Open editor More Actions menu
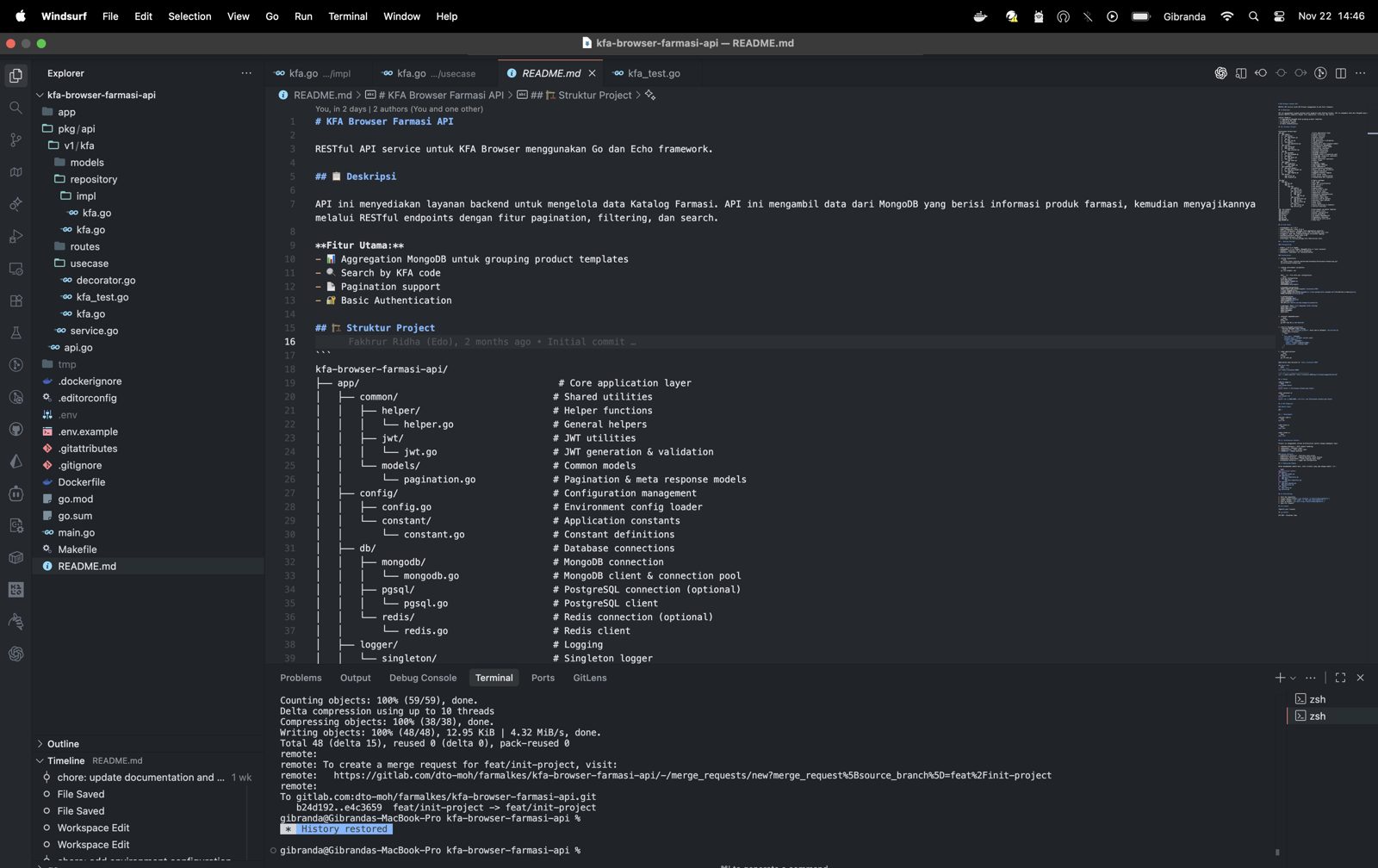Image resolution: width=1378 pixels, height=868 pixels. [1361, 73]
